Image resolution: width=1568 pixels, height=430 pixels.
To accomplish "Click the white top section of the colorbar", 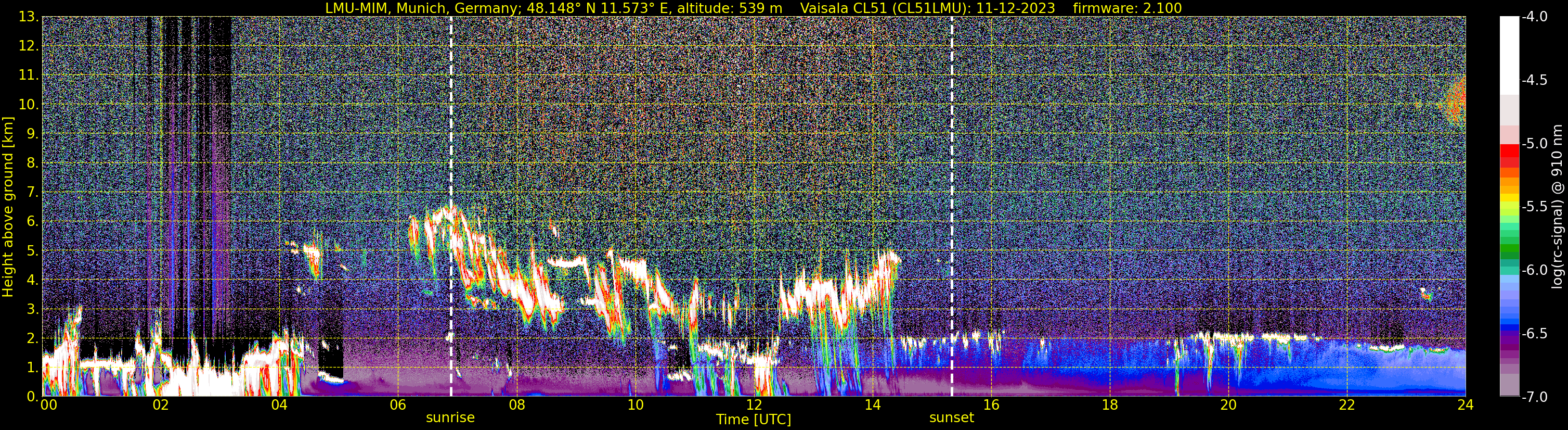I will (x=1509, y=55).
